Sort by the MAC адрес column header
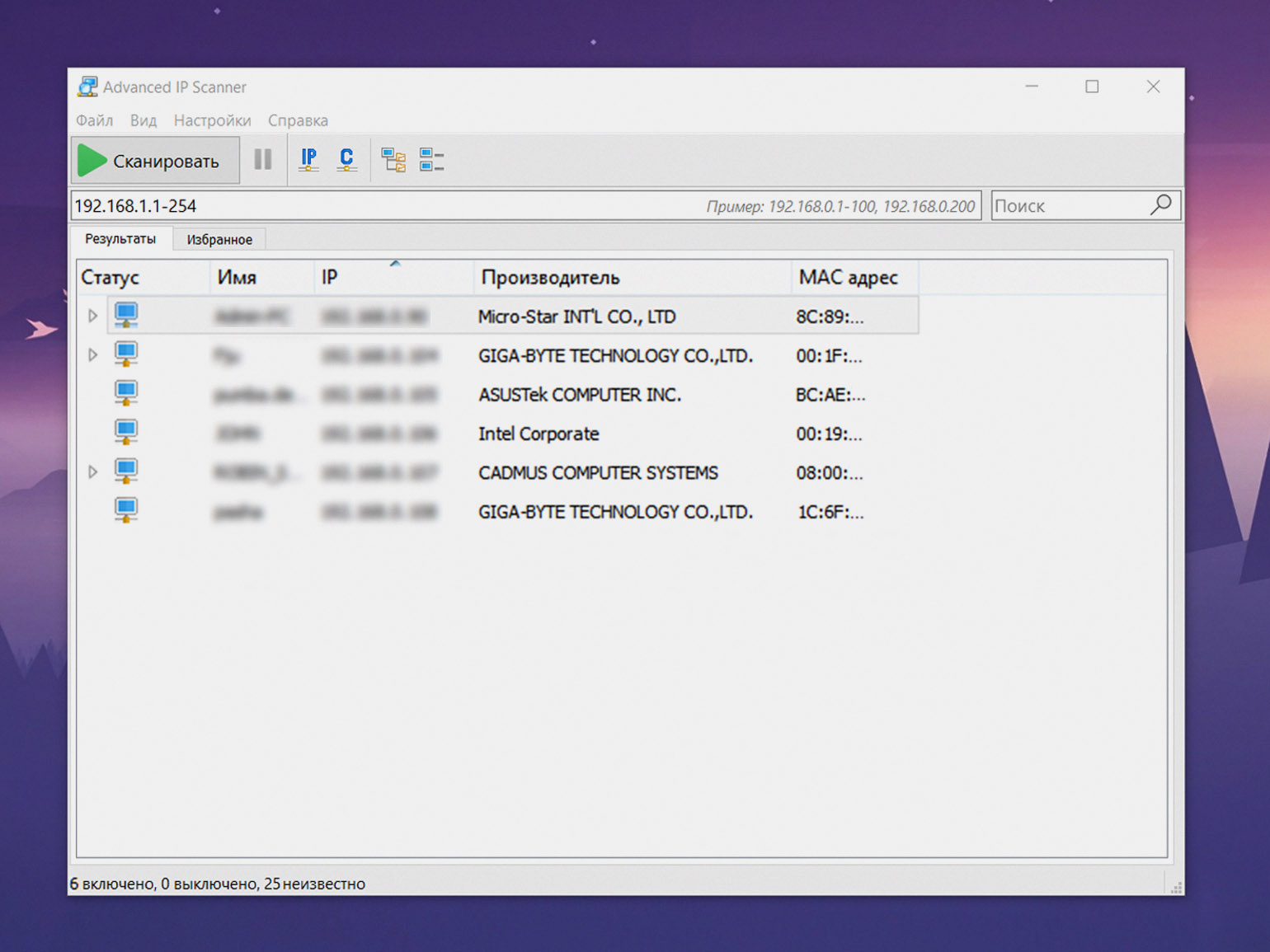The width and height of the screenshot is (1270, 952). [855, 278]
